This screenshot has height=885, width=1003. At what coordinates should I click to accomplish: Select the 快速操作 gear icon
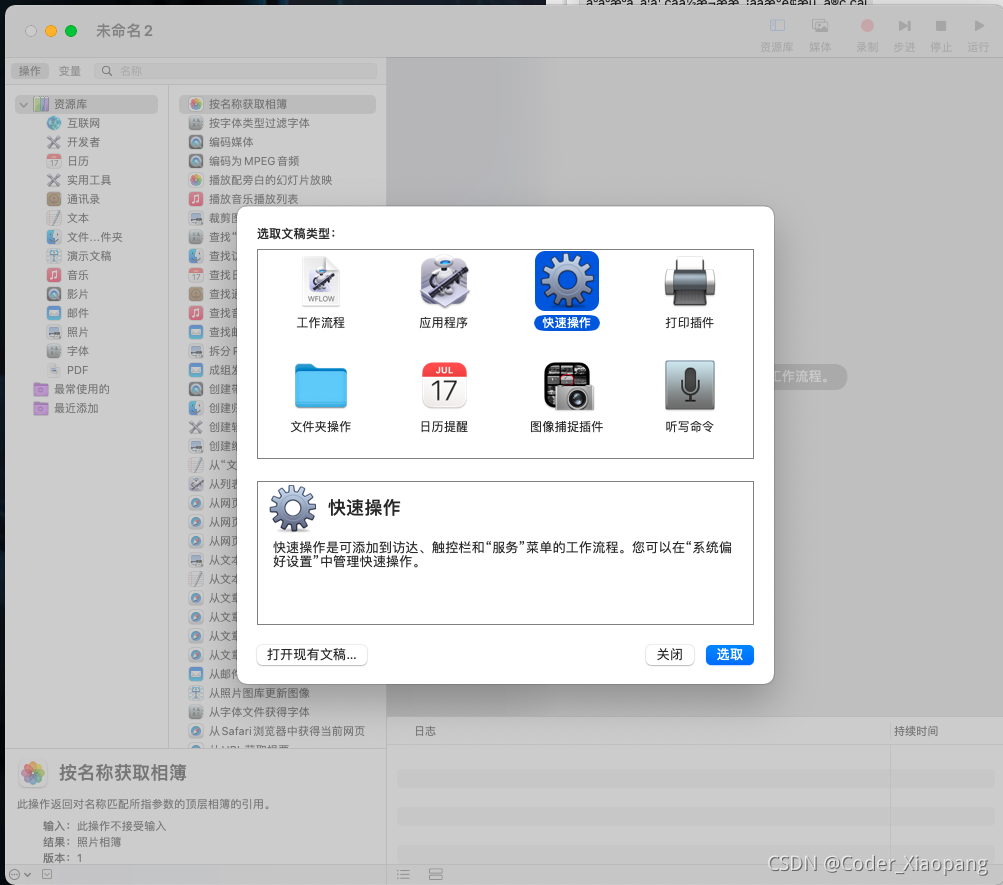(567, 281)
